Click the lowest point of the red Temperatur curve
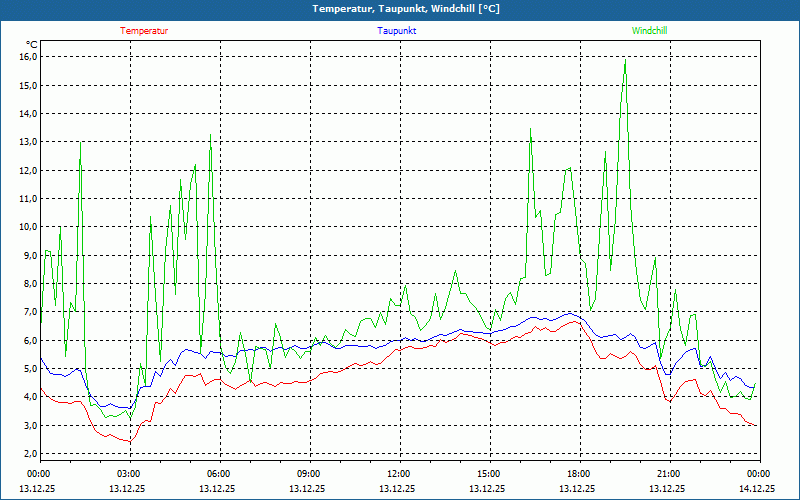 [128, 442]
